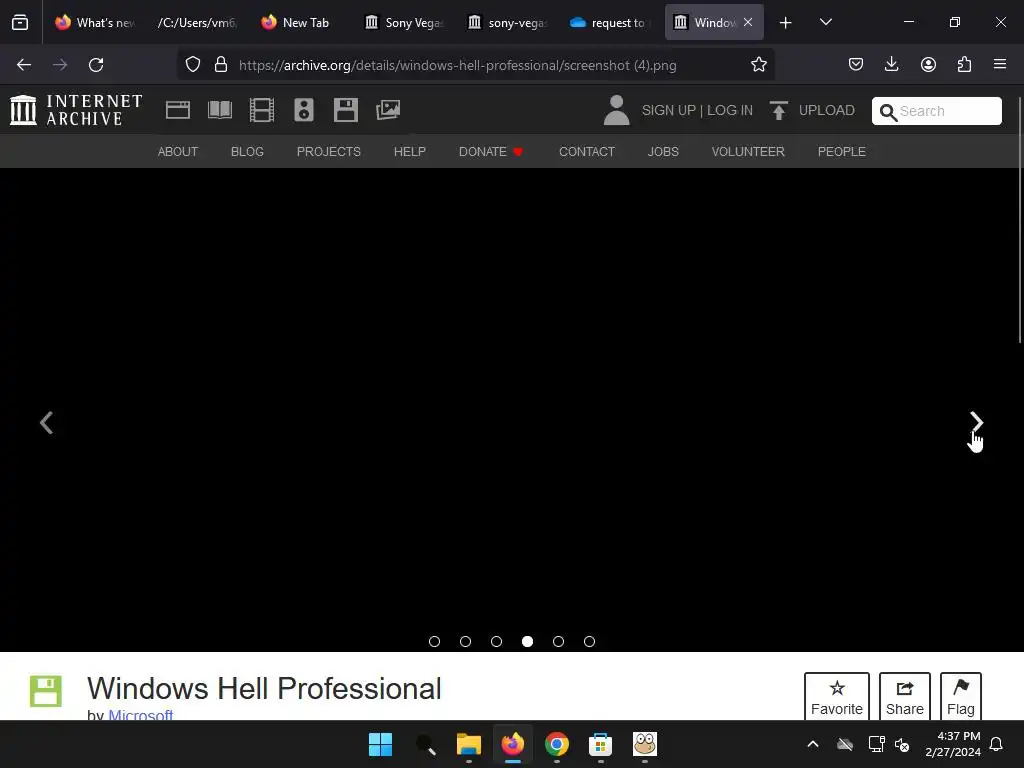1024x768 pixels.
Task: Go back to the previous page
Action: coord(24,65)
